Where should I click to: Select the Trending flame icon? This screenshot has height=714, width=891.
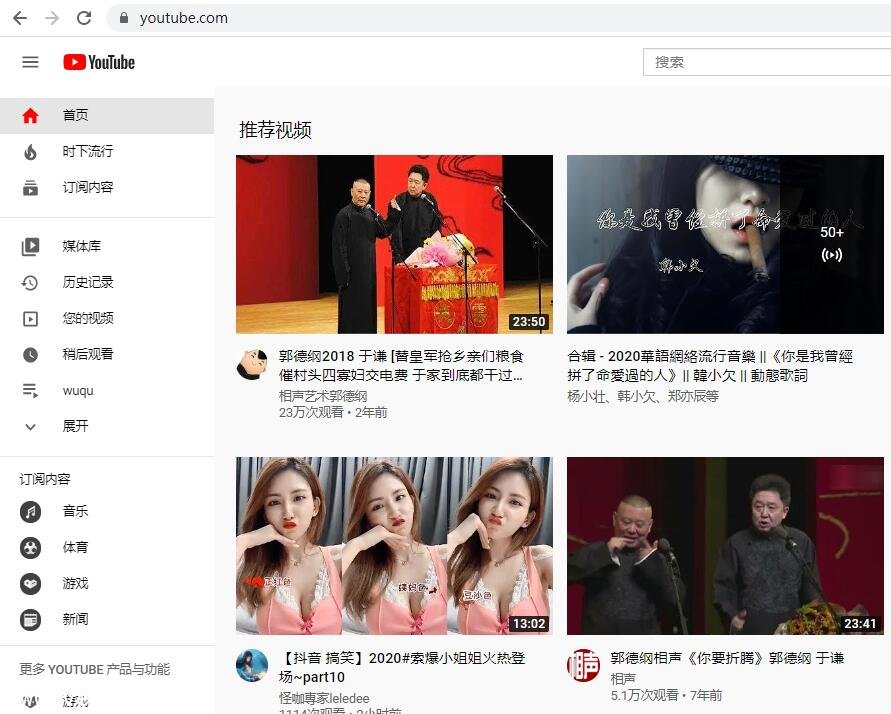(x=30, y=152)
